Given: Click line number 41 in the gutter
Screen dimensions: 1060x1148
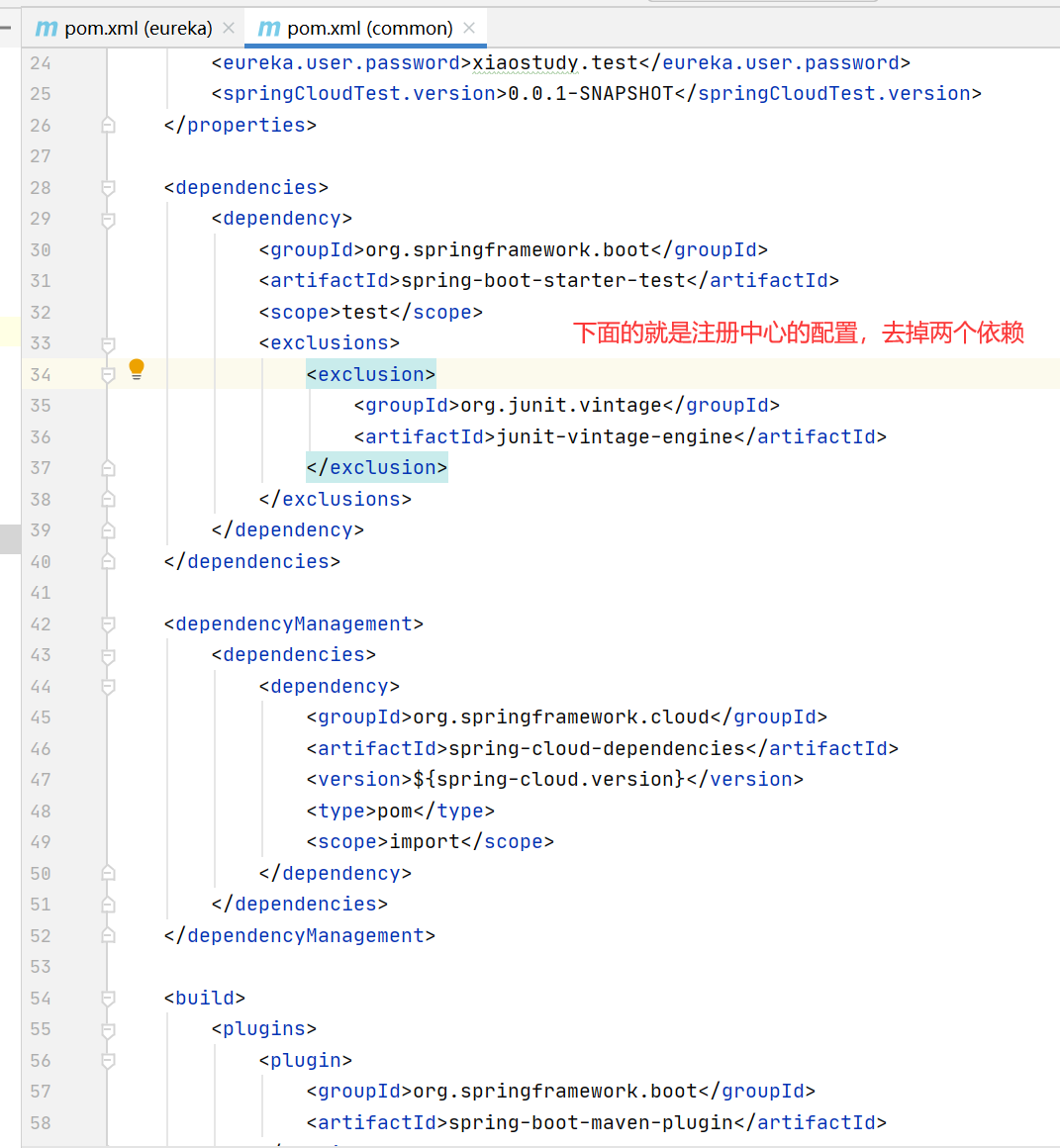Looking at the screenshot, I should click(41, 593).
